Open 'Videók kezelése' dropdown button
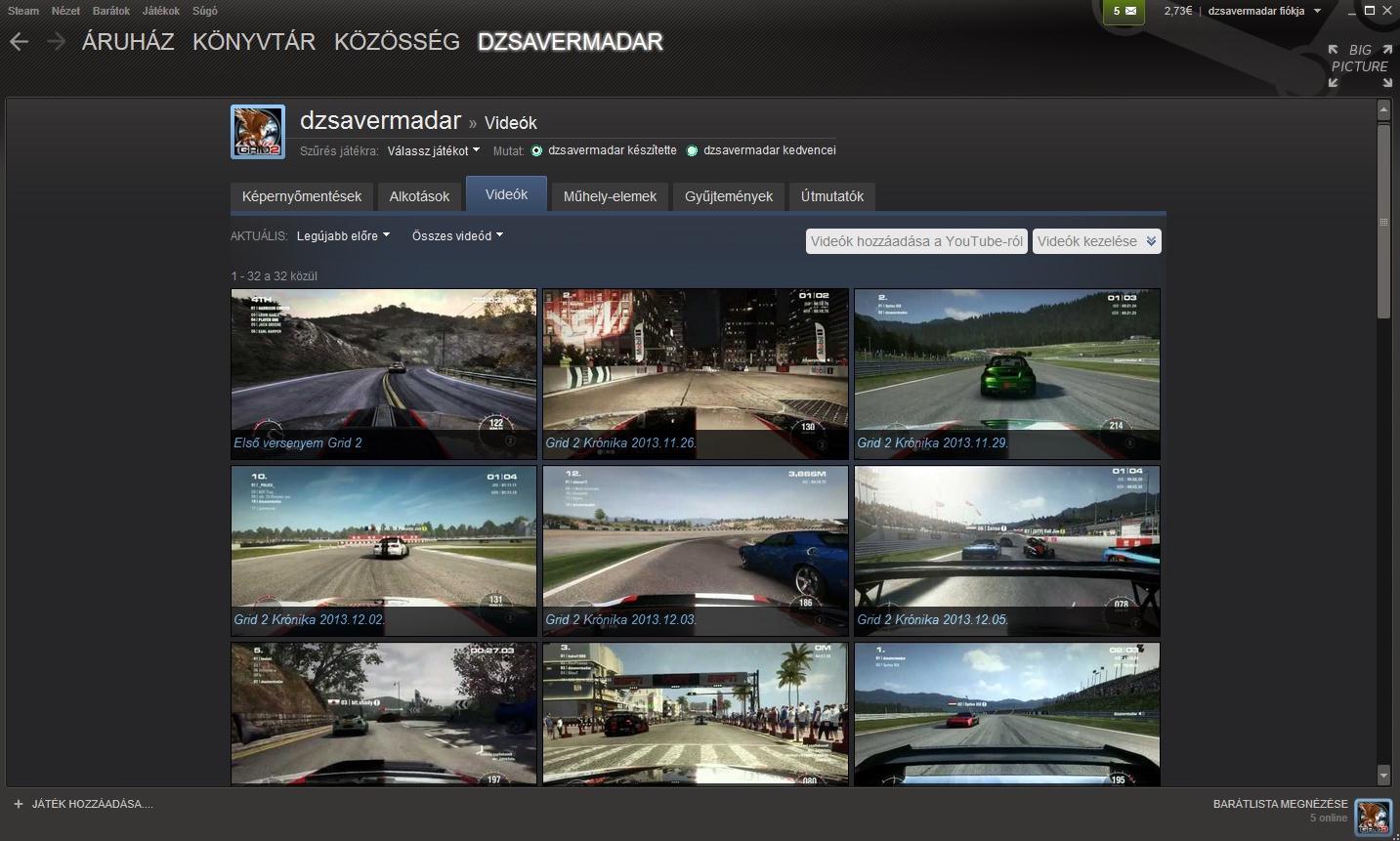The width and height of the screenshot is (1400, 841). click(1096, 241)
